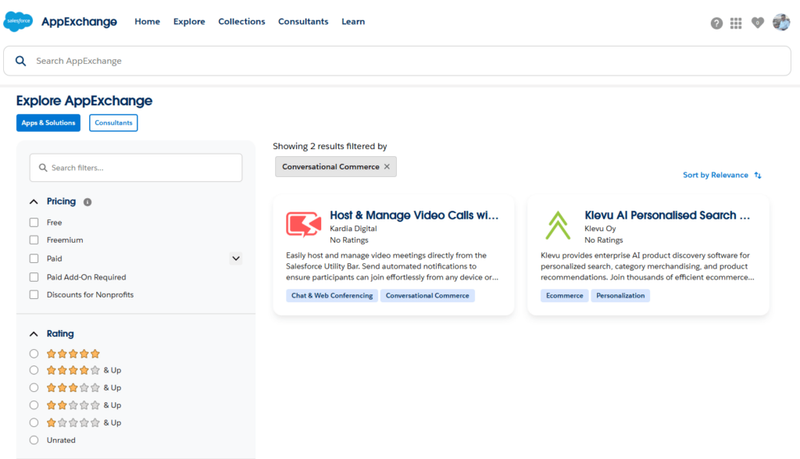Switch to the Consultants tab button

coord(113,123)
